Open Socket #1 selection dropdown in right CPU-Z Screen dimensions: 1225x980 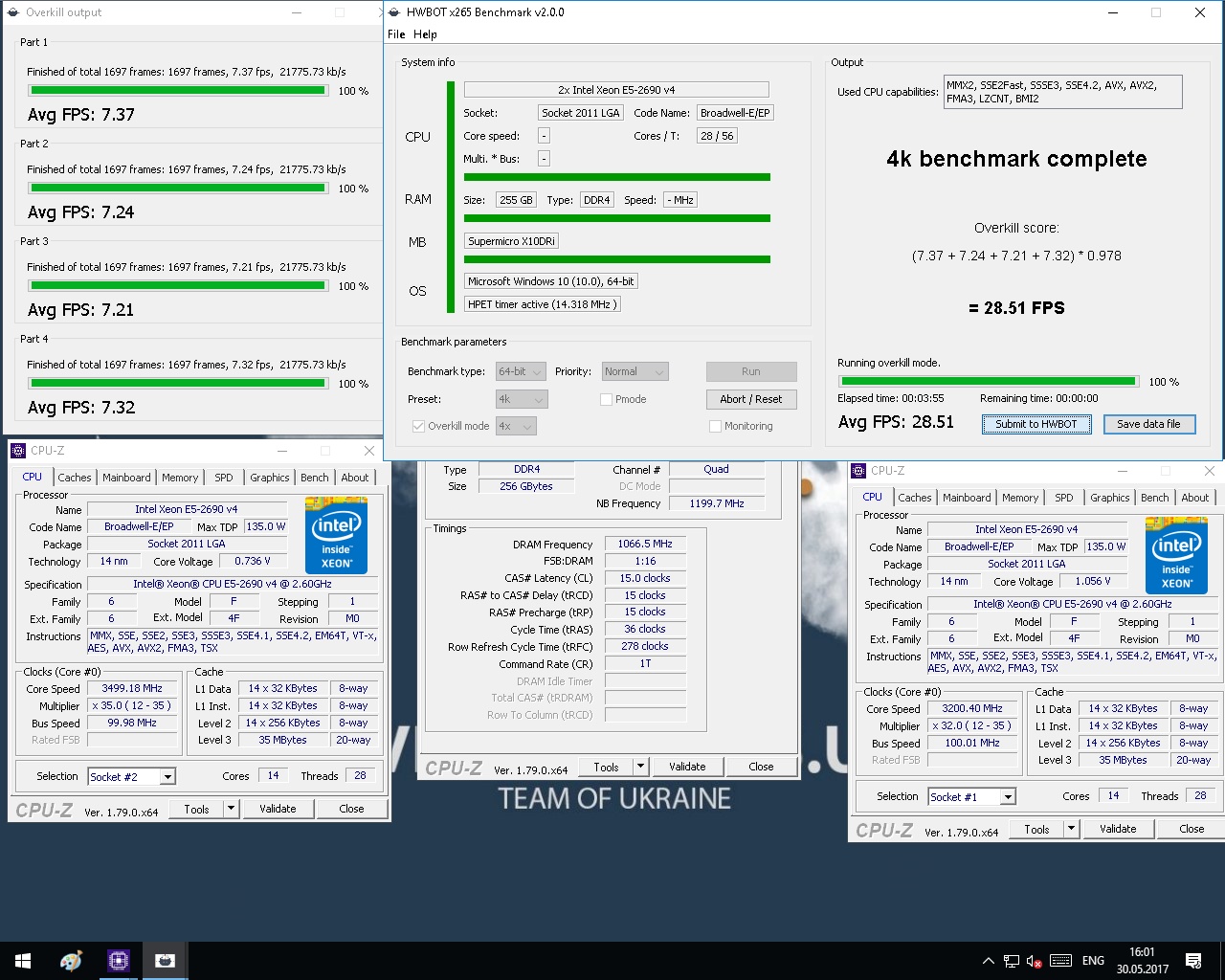[972, 797]
